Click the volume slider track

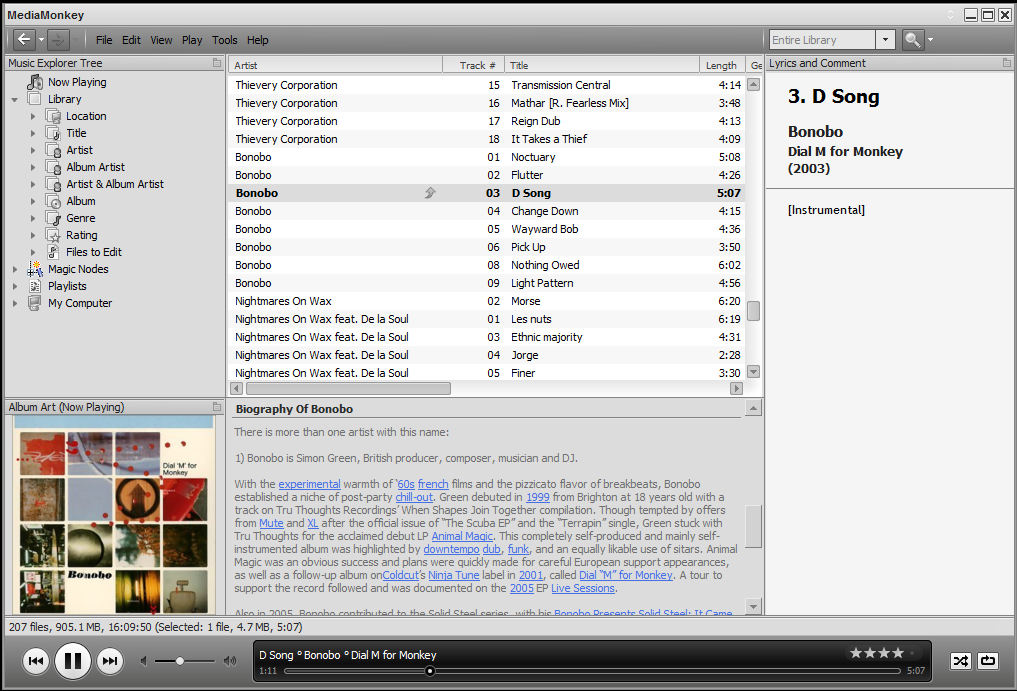tap(185, 661)
